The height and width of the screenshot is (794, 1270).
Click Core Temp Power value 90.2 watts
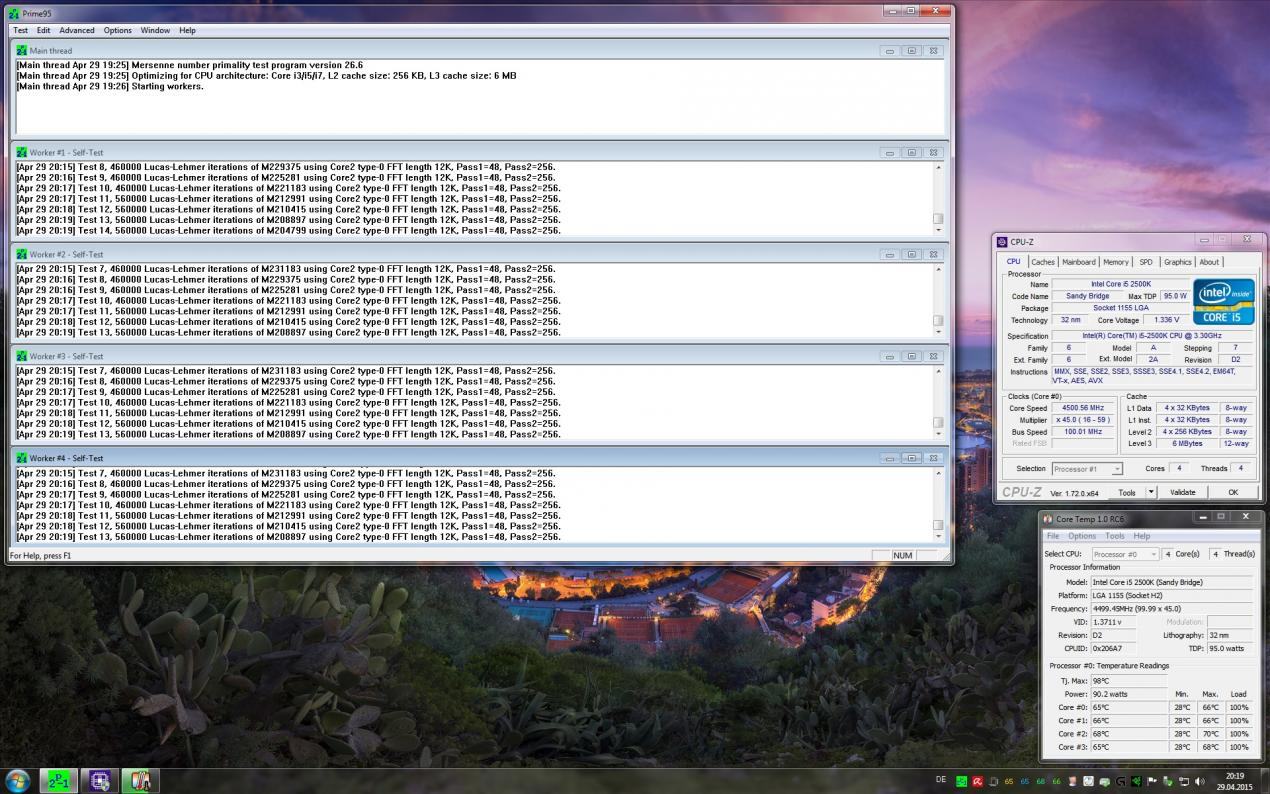point(1127,694)
